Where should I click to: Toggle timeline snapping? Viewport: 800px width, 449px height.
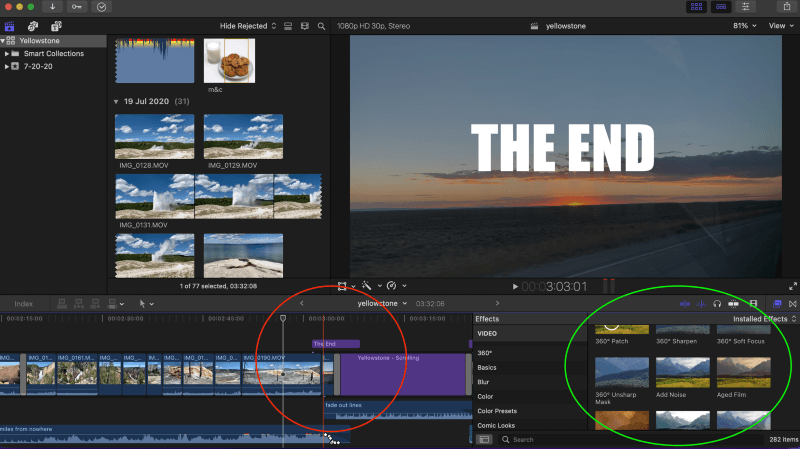pos(733,304)
